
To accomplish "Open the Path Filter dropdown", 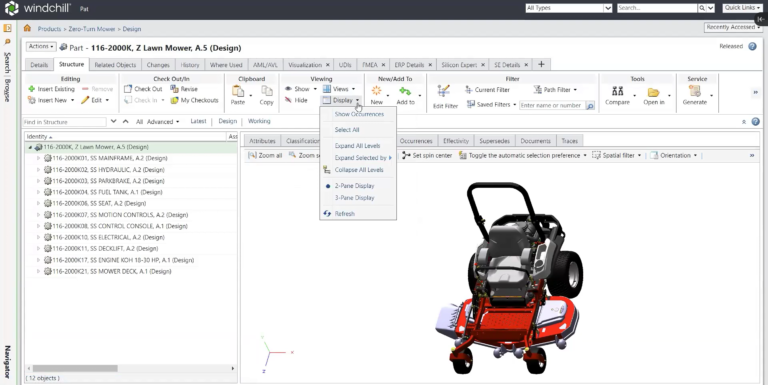I will pos(555,90).
